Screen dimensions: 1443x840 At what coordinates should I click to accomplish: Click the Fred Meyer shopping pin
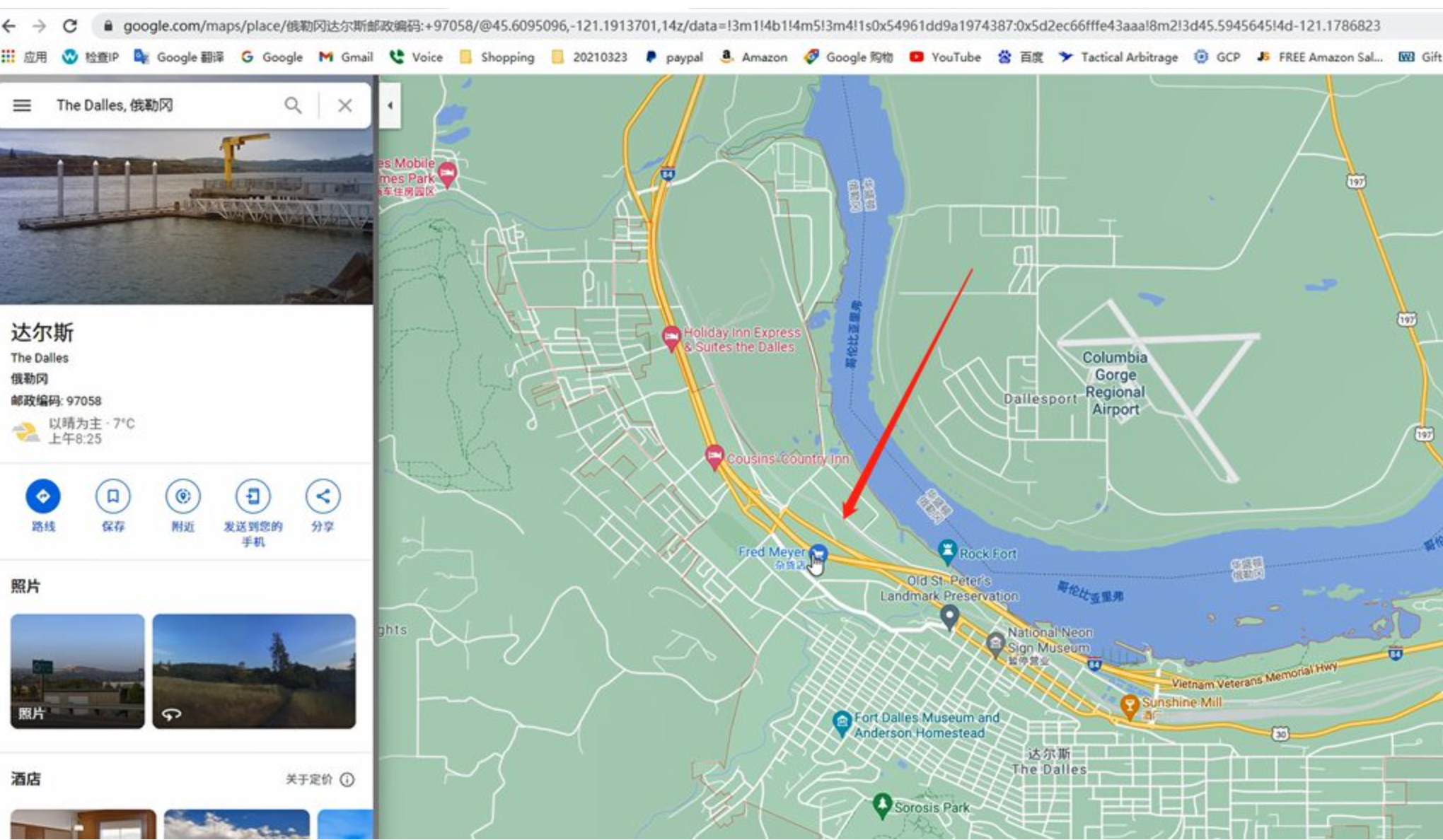[x=818, y=553]
